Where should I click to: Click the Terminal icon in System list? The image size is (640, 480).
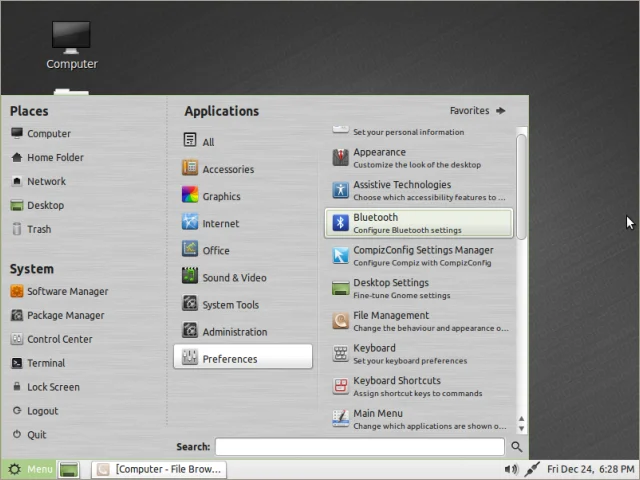pos(17,363)
